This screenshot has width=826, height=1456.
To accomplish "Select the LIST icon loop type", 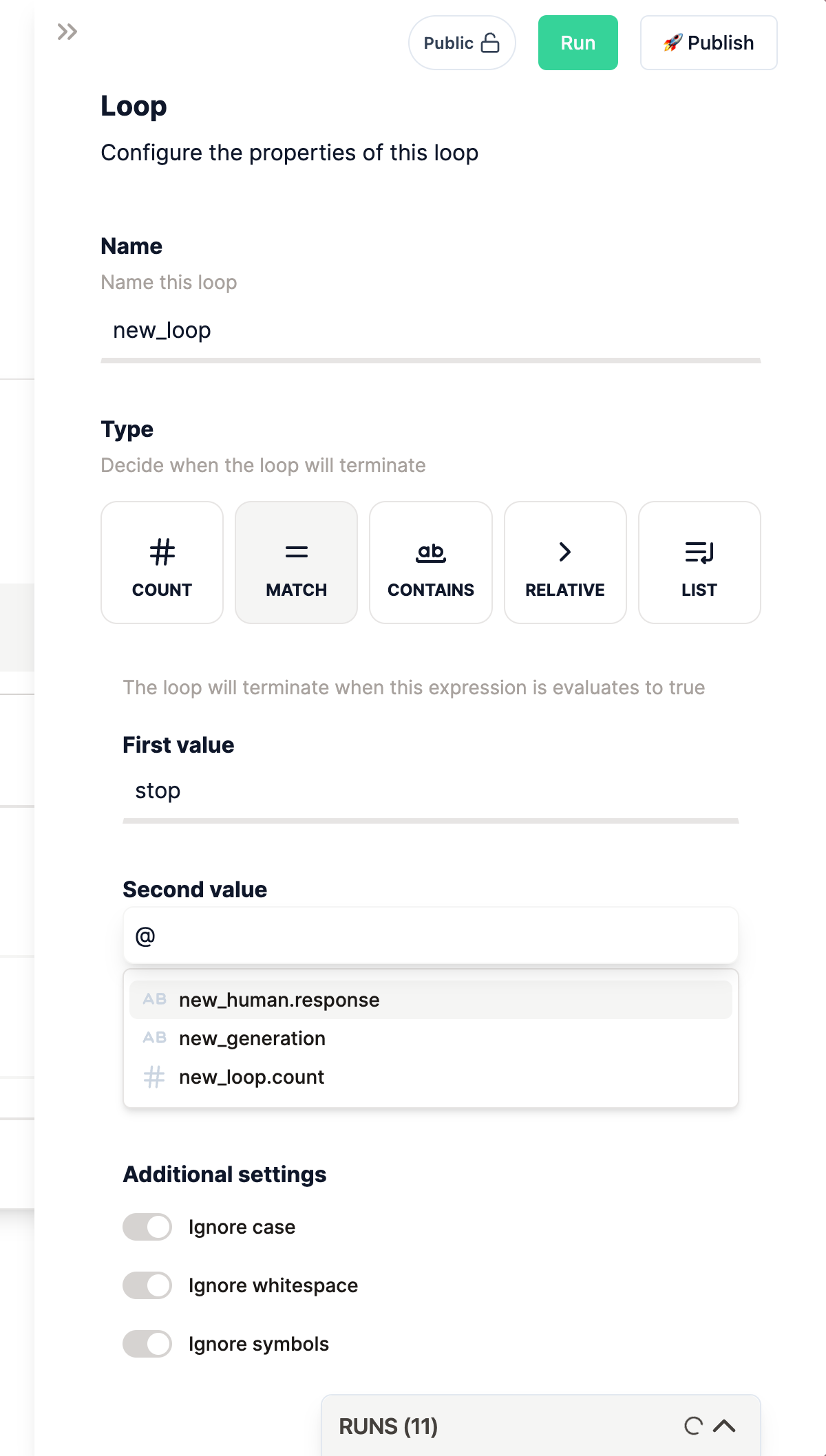I will [x=699, y=562].
